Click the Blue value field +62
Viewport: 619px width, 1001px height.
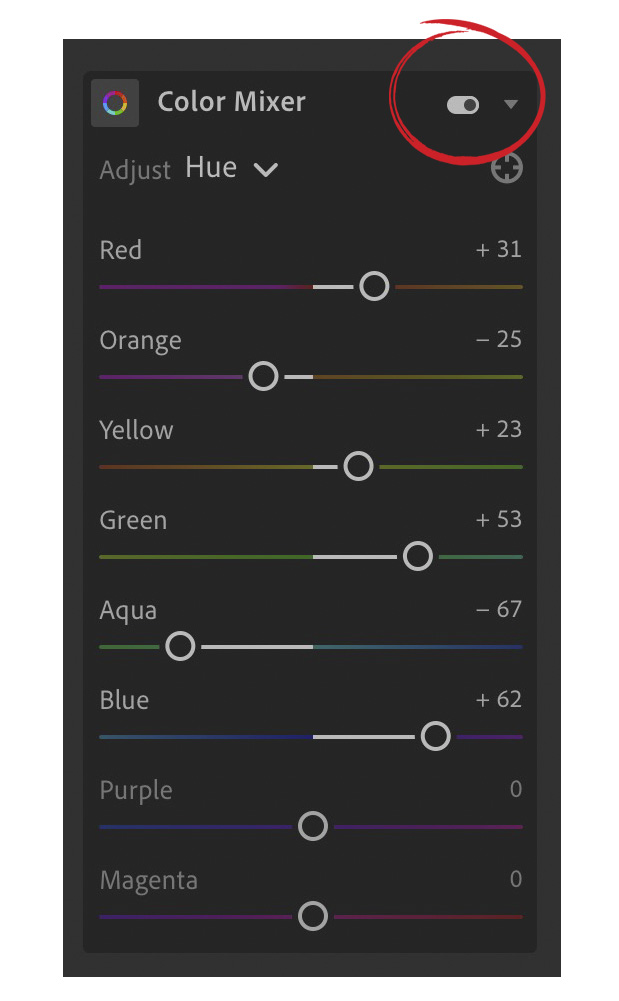499,700
